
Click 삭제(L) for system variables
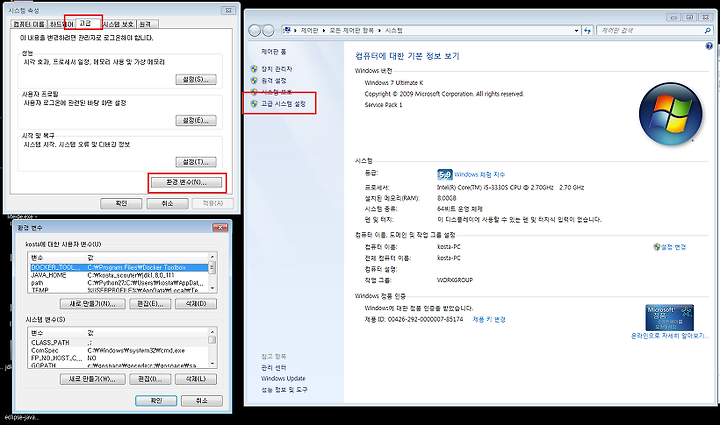coord(196,379)
